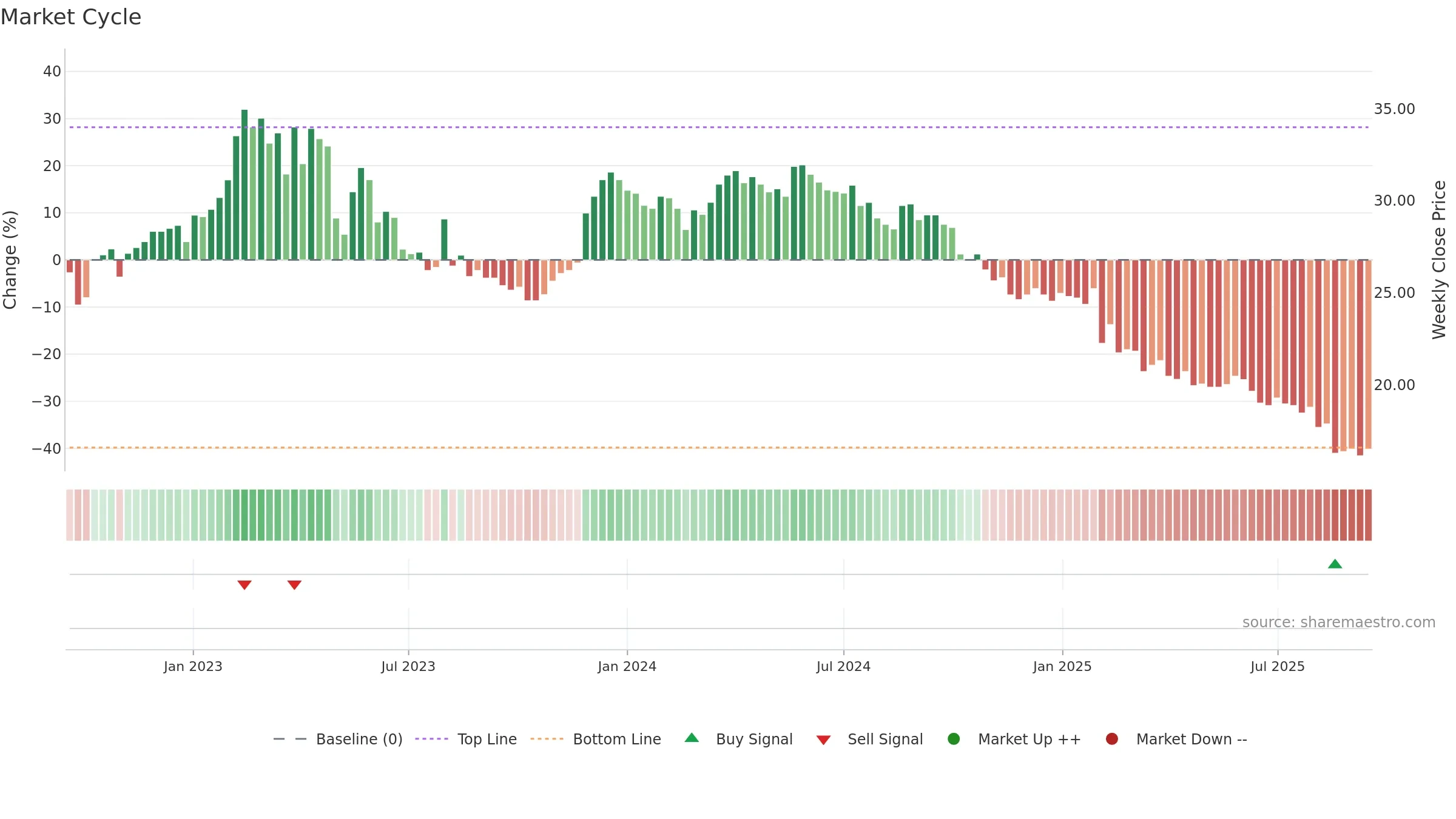Image resolution: width=1456 pixels, height=819 pixels.
Task: Click the 25.00 price axis label
Action: coord(1394,293)
